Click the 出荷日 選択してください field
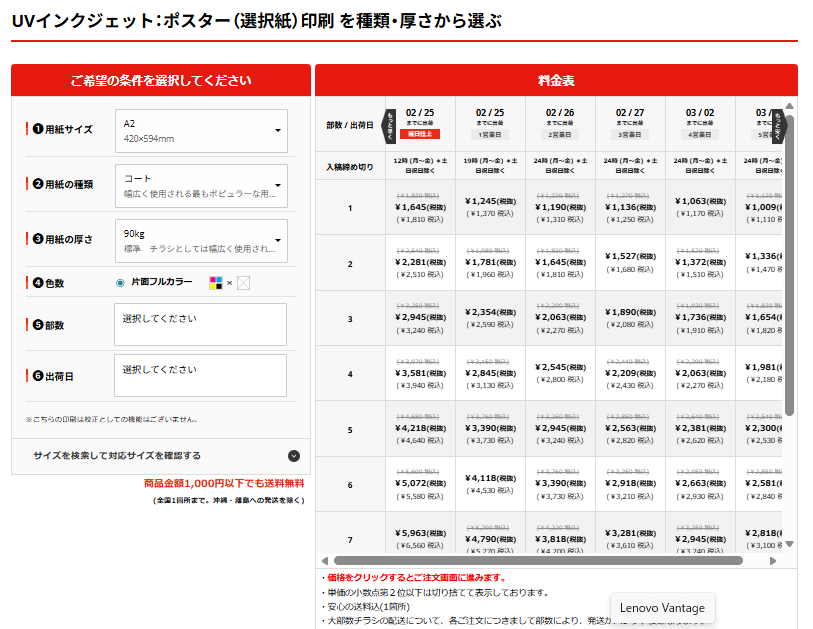The height and width of the screenshot is (629, 813). (x=201, y=375)
